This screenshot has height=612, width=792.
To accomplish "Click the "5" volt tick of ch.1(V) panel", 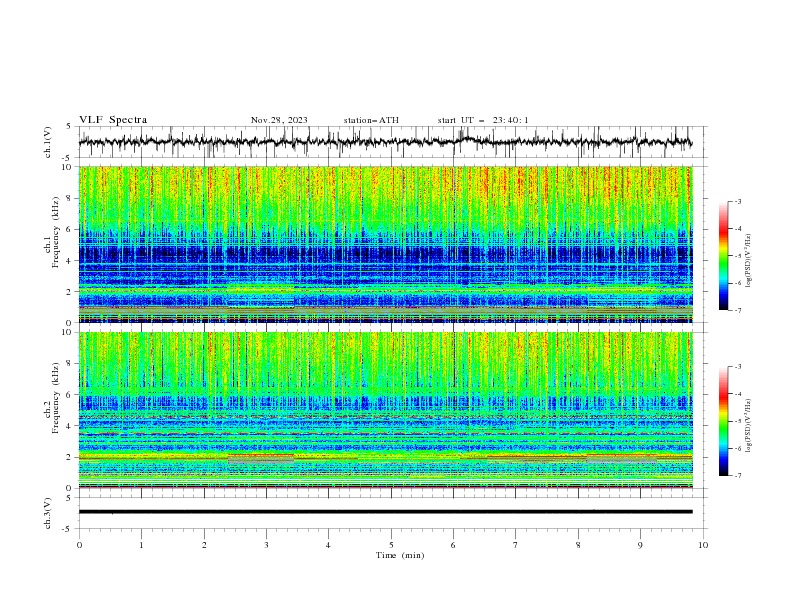I will [70, 127].
